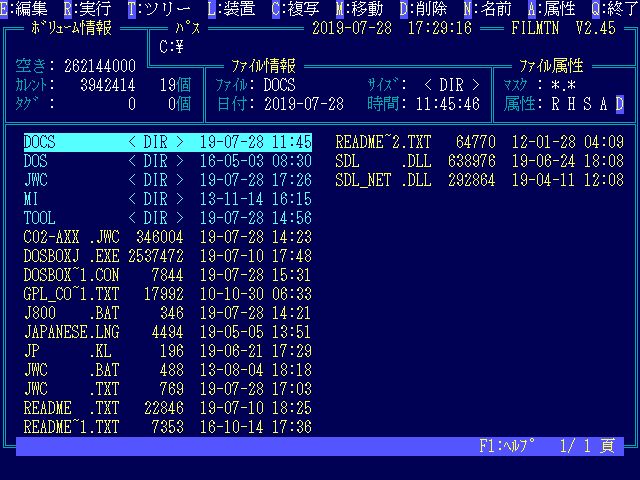
Task: Toggle the highlighted D attribute flag
Action: coord(620,103)
